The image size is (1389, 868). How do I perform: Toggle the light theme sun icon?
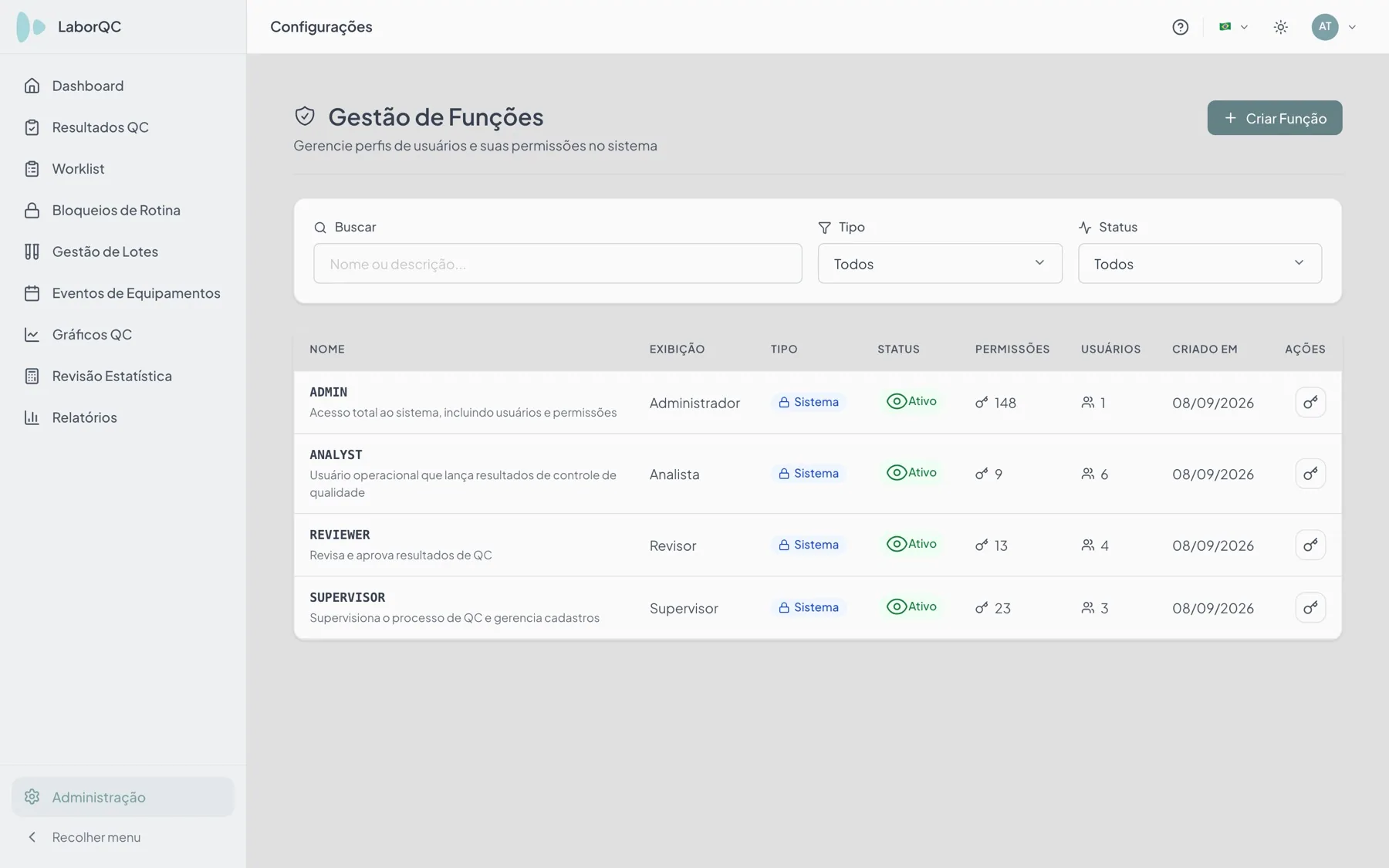1280,27
